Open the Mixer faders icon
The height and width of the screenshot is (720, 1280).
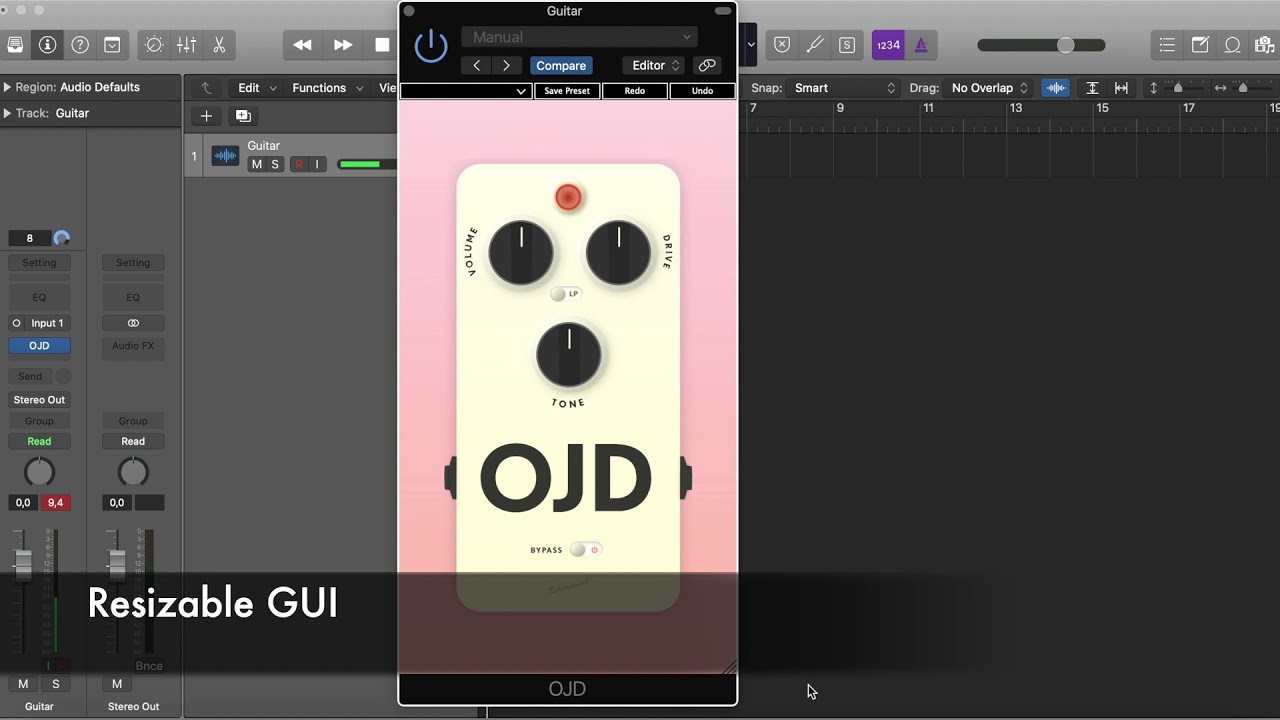pyautogui.click(x=186, y=45)
